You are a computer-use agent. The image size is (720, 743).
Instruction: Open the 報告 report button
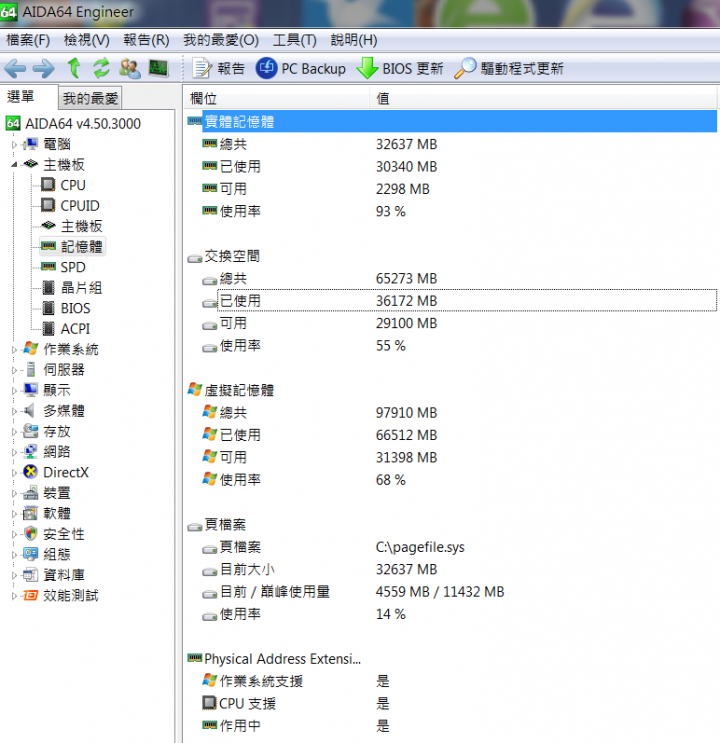click(x=219, y=69)
